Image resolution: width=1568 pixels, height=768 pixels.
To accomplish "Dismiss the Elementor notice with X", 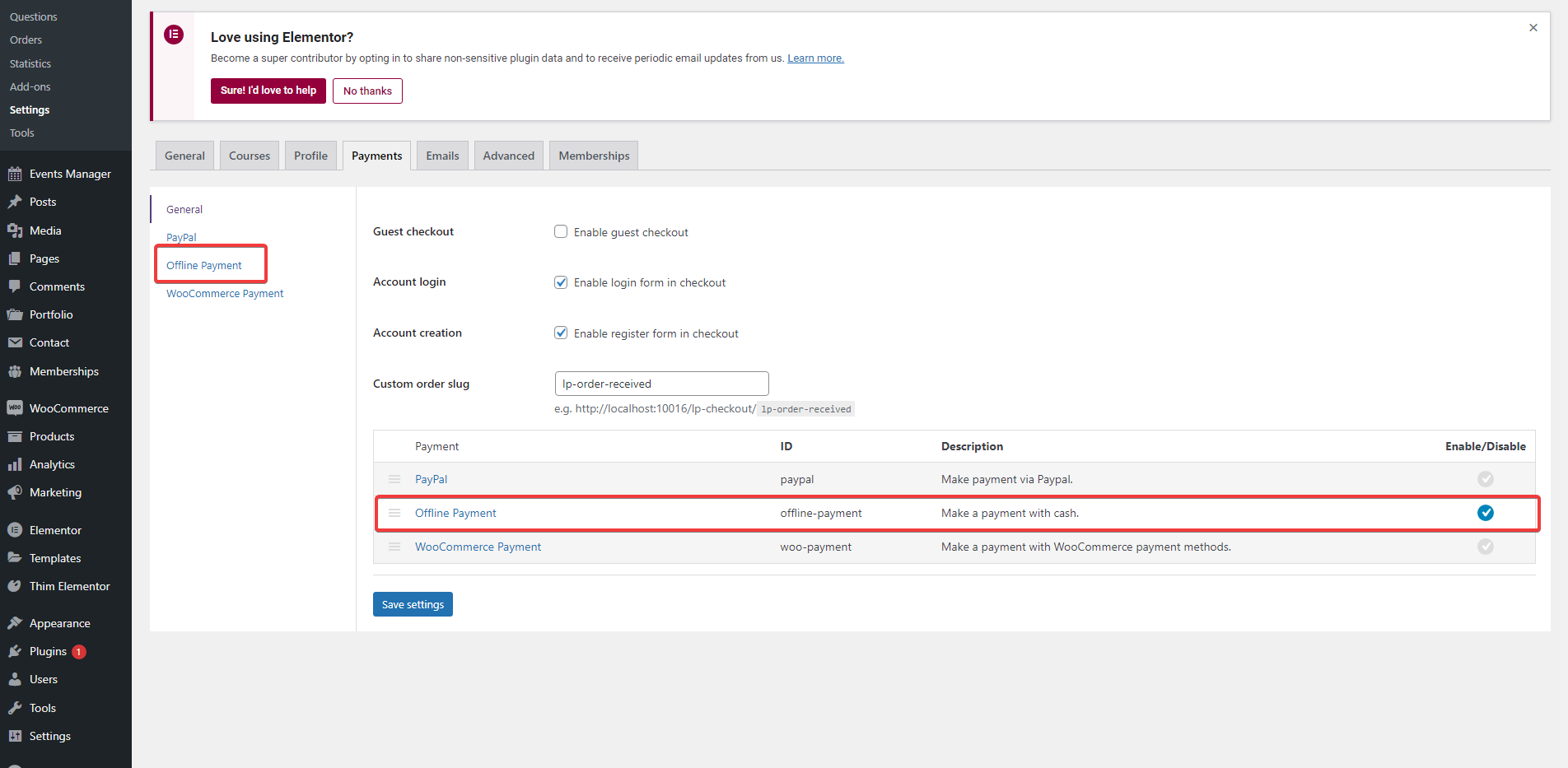I will pos(1533,28).
